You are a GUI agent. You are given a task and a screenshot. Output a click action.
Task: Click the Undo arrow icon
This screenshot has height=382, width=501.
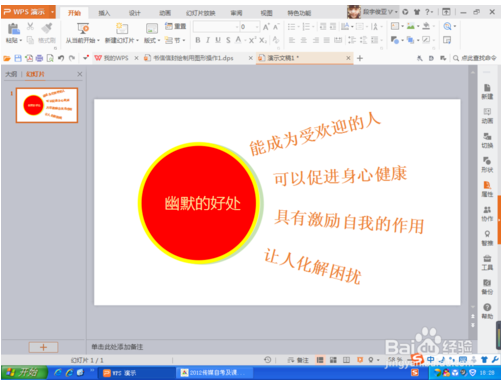(61, 58)
